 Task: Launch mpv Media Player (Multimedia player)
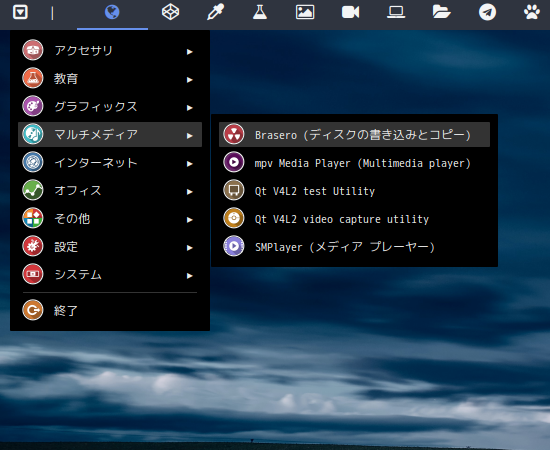354,162
